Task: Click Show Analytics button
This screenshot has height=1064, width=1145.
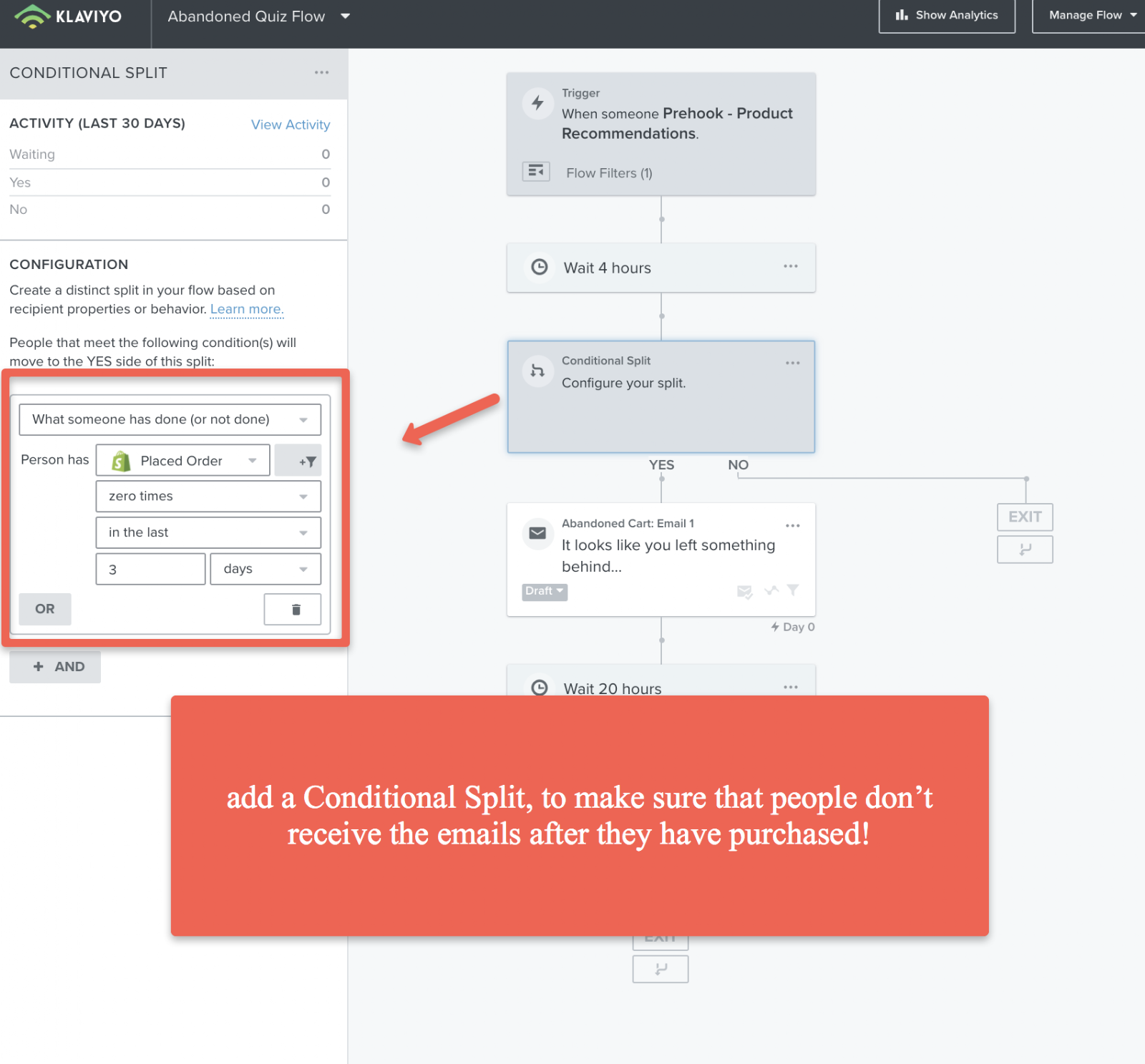Action: (947, 16)
